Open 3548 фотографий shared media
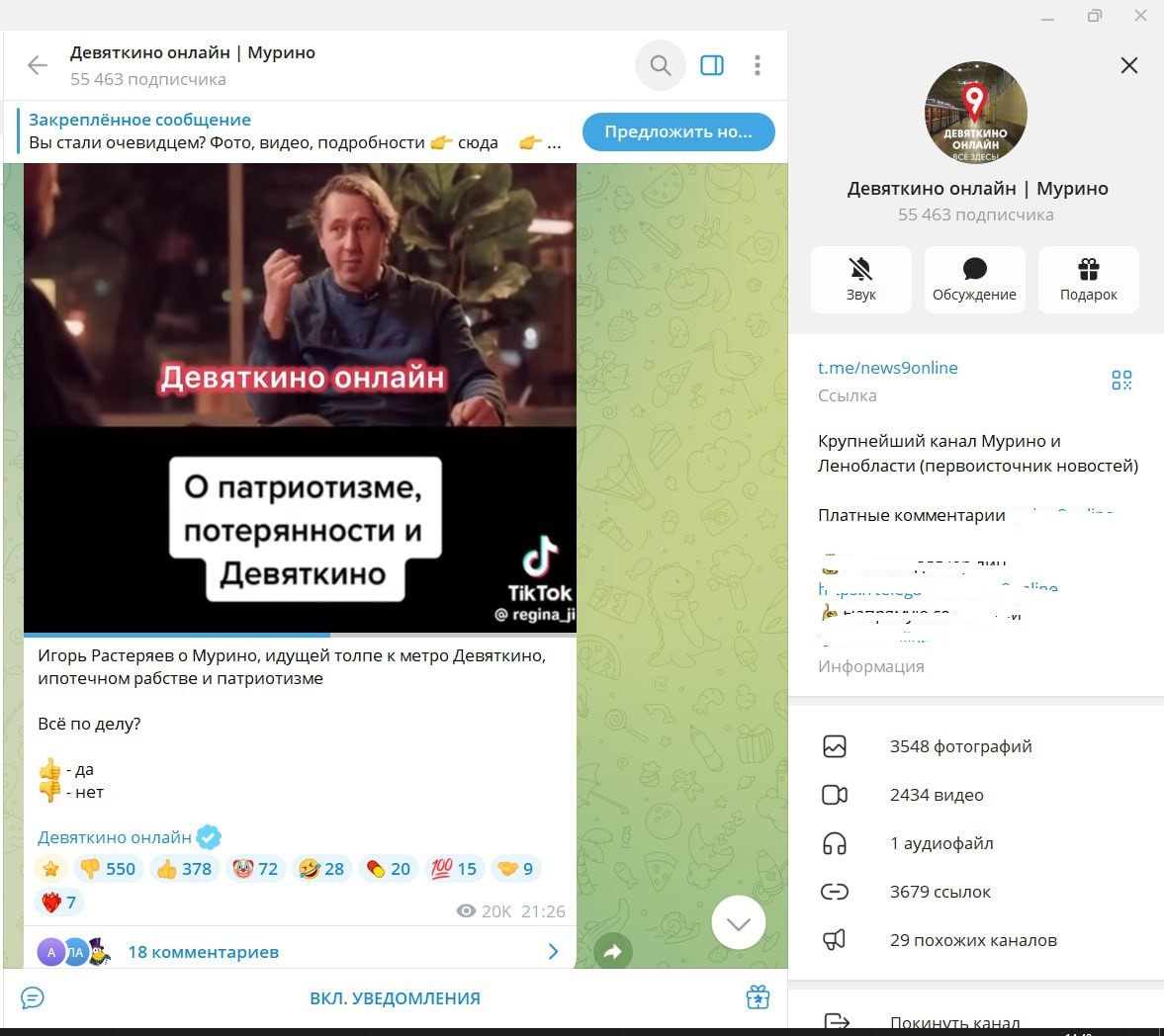Screen dimensions: 1164x1036 click(959, 746)
